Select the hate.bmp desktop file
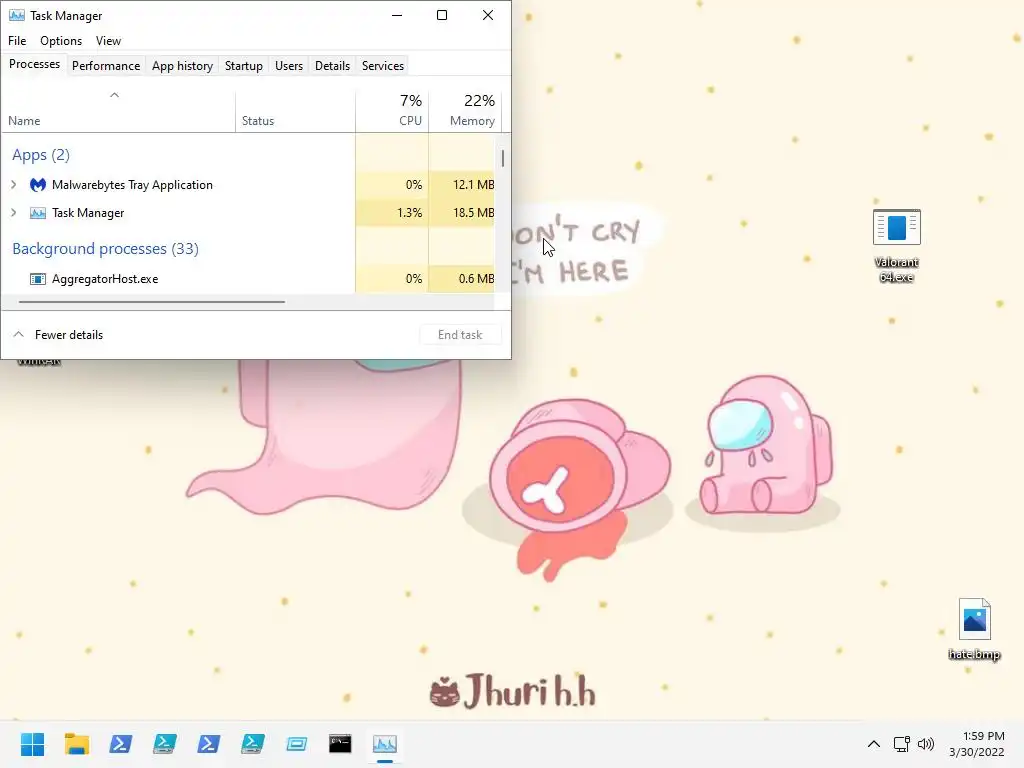The width and height of the screenshot is (1024, 768). 974,630
